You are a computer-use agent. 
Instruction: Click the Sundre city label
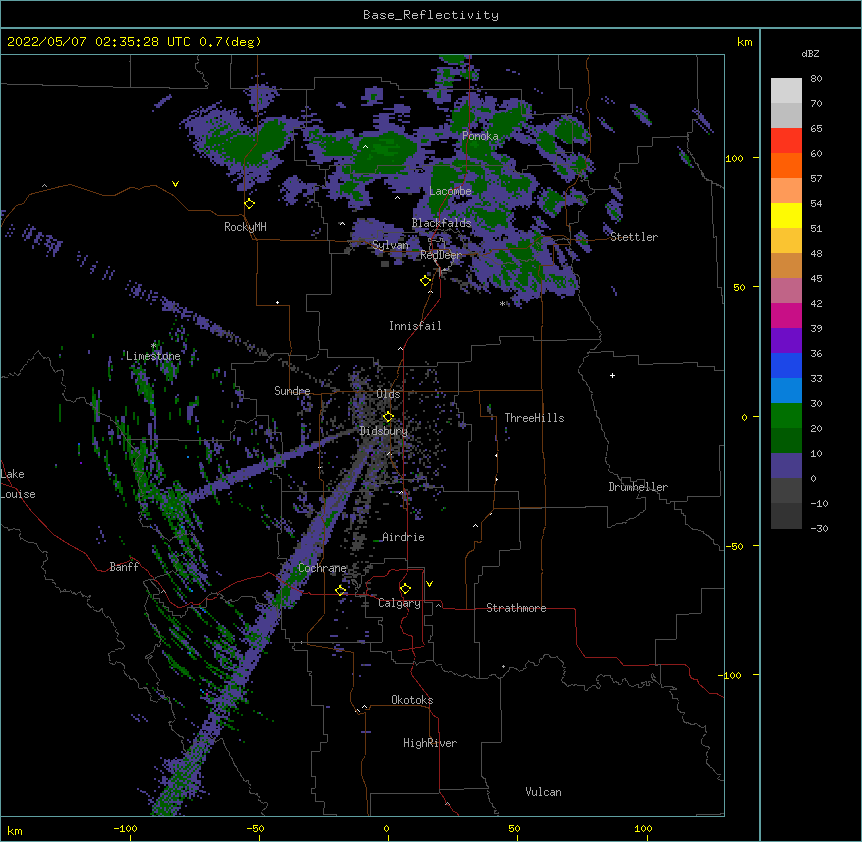tap(292, 391)
